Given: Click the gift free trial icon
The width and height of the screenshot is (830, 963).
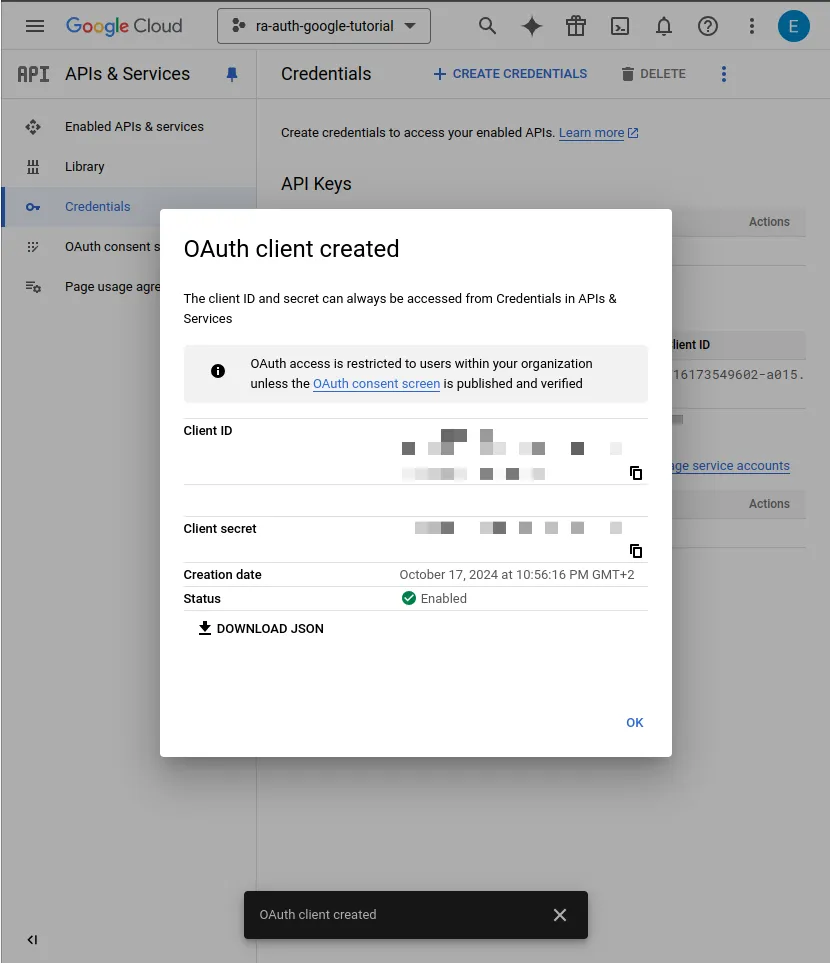Looking at the screenshot, I should [576, 26].
